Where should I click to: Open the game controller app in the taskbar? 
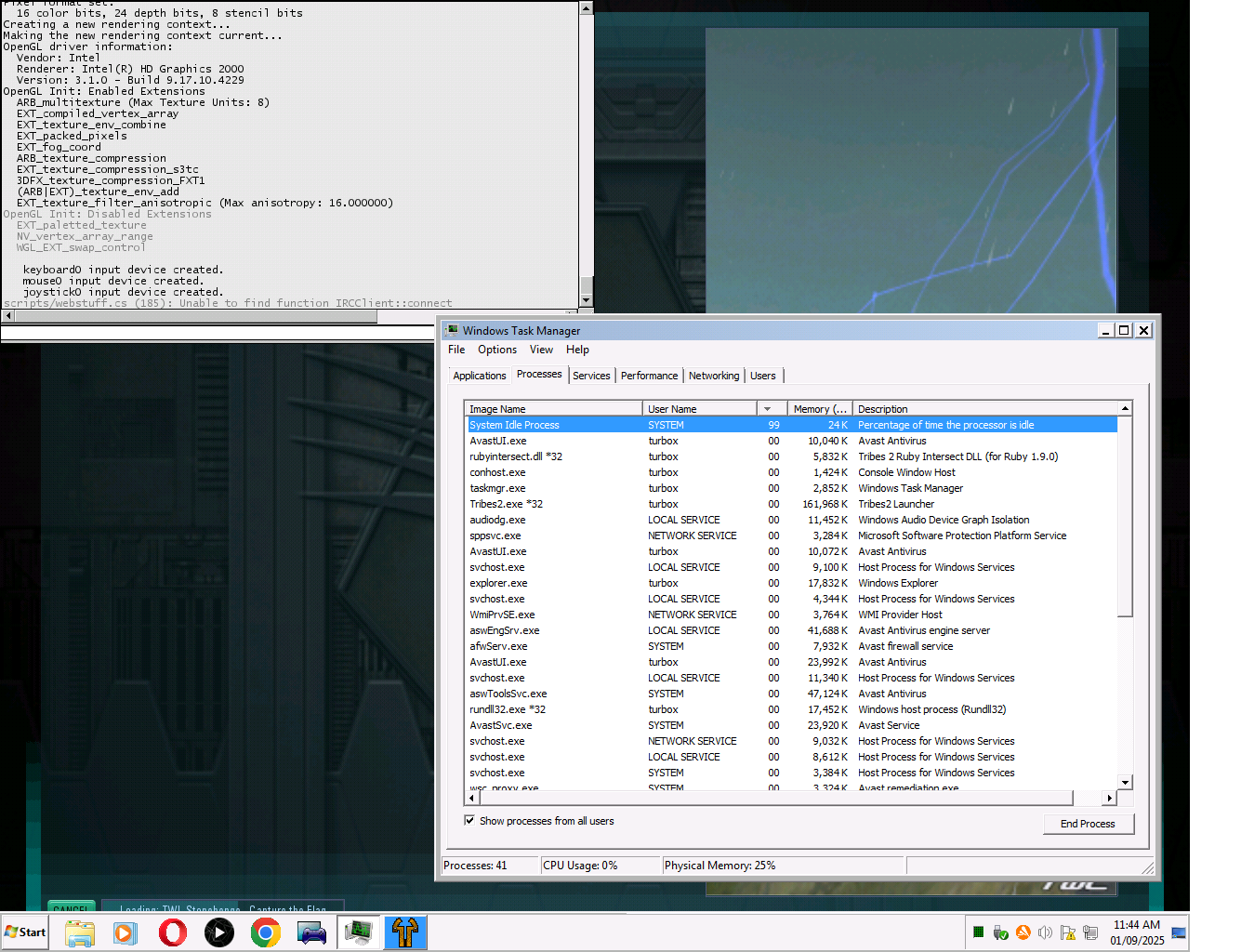coord(311,932)
